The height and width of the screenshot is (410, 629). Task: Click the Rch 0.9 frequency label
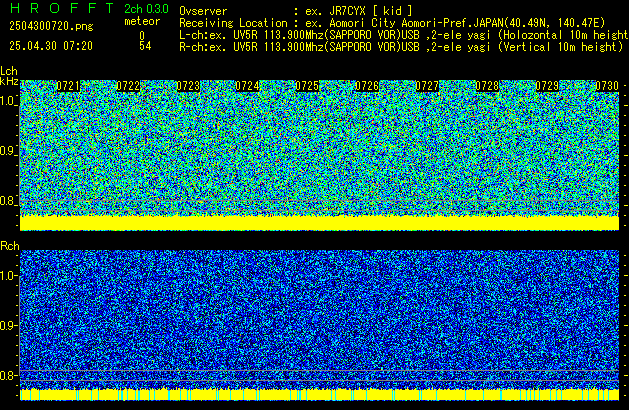(8, 325)
